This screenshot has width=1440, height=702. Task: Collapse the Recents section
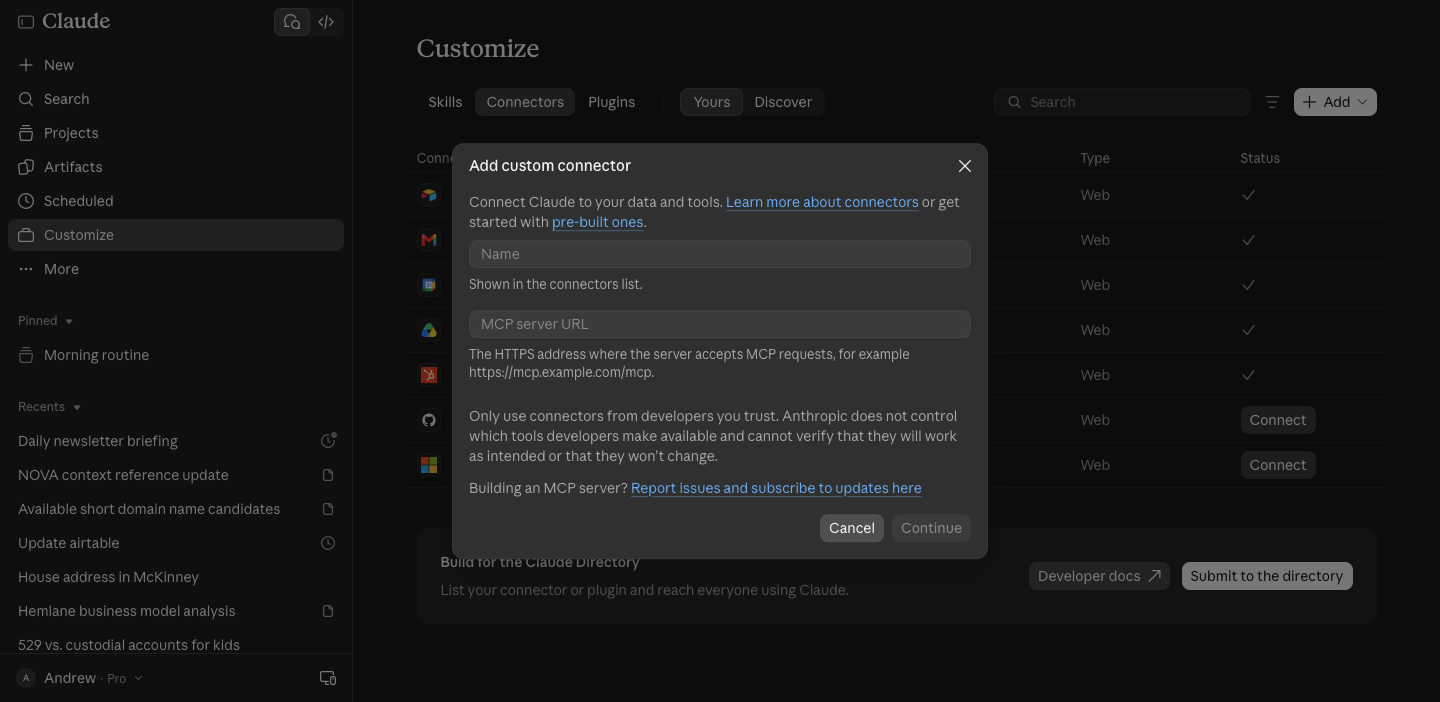click(x=50, y=407)
